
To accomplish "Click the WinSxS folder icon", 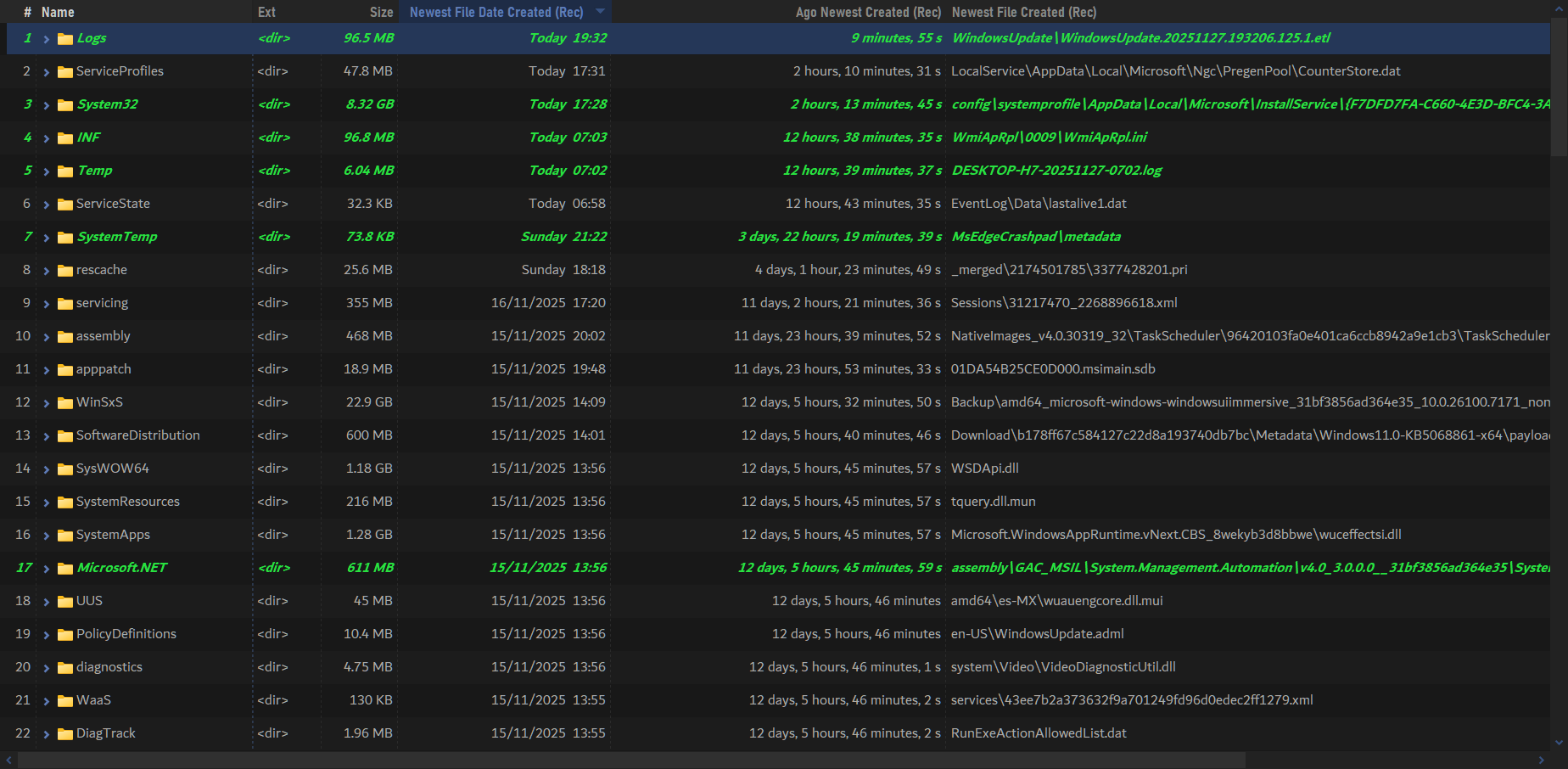I will point(64,403).
